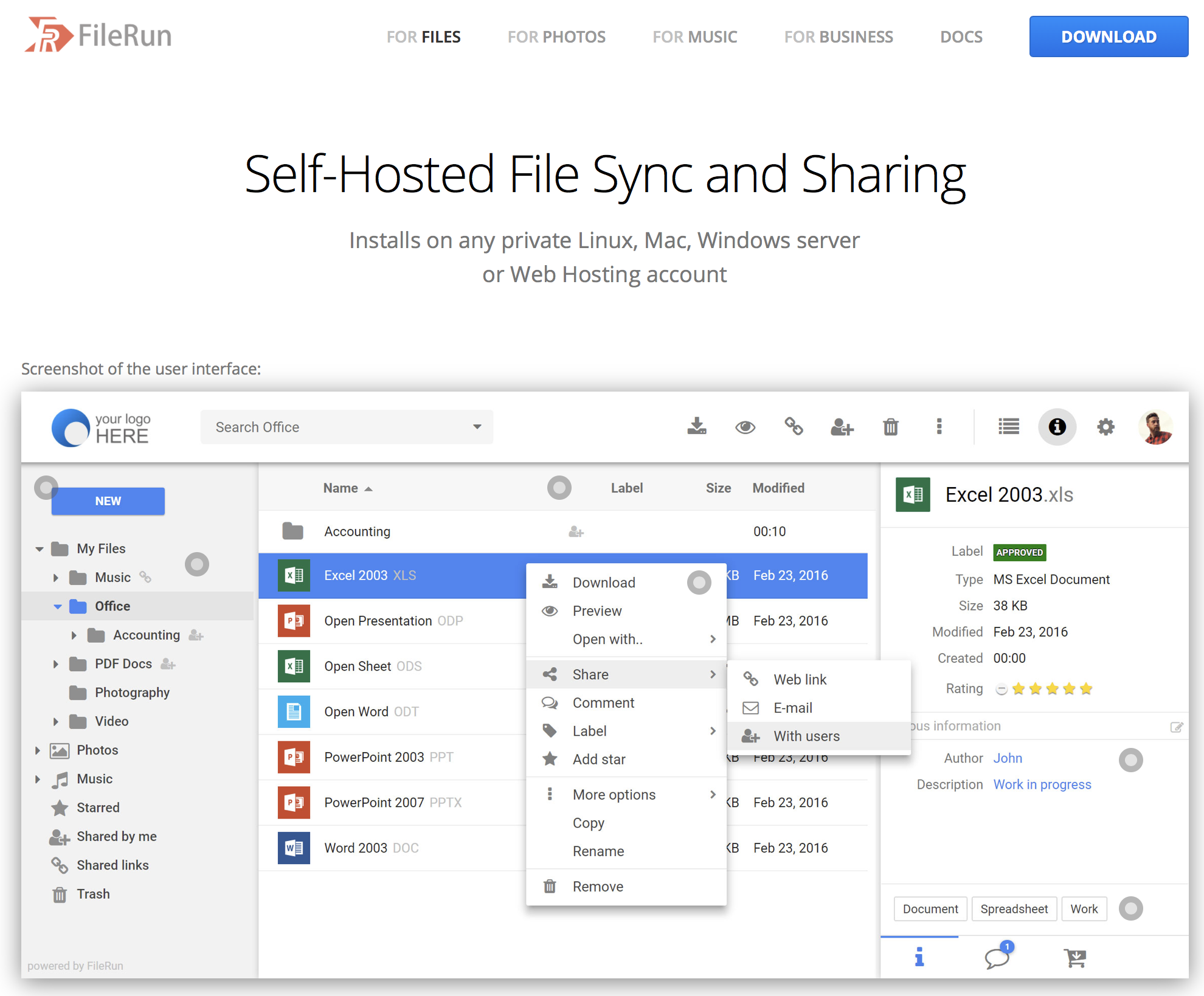
Task: Click the Open Presentation ODP file icon
Action: click(x=294, y=621)
